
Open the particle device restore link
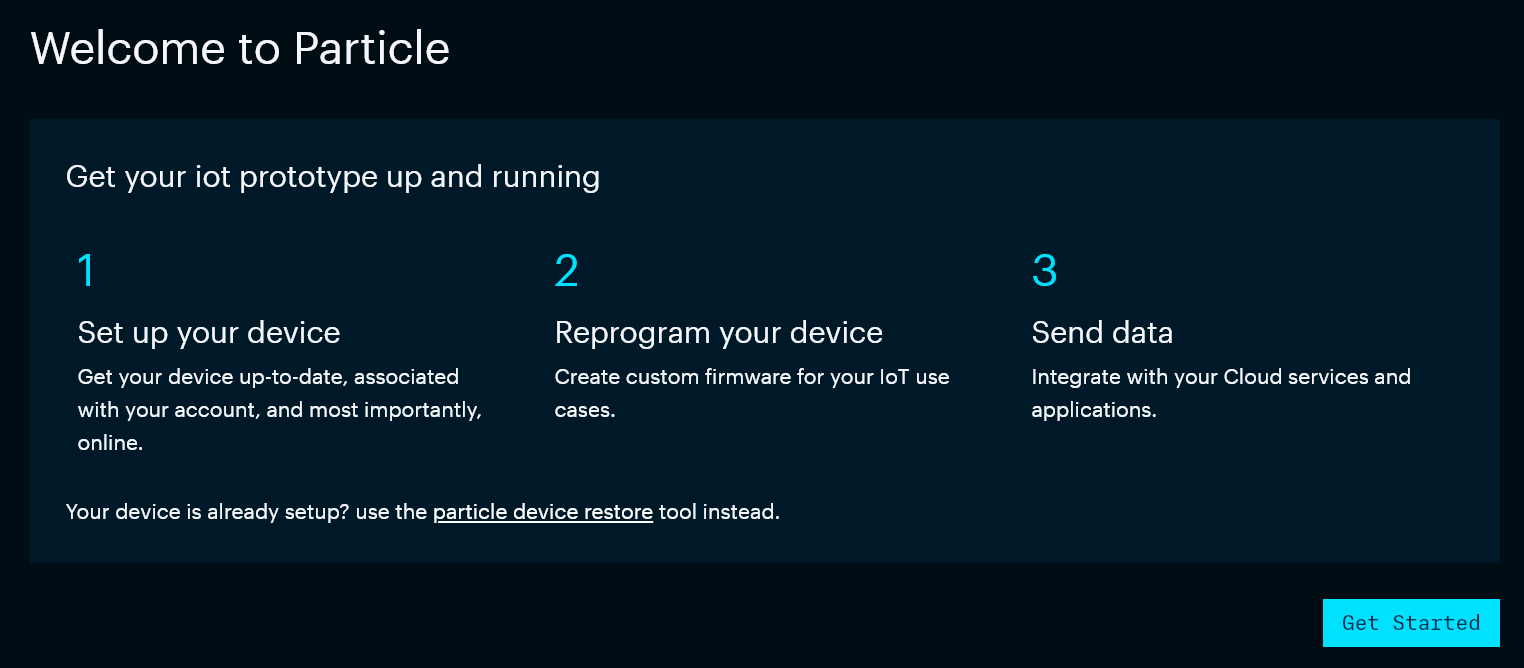click(543, 512)
